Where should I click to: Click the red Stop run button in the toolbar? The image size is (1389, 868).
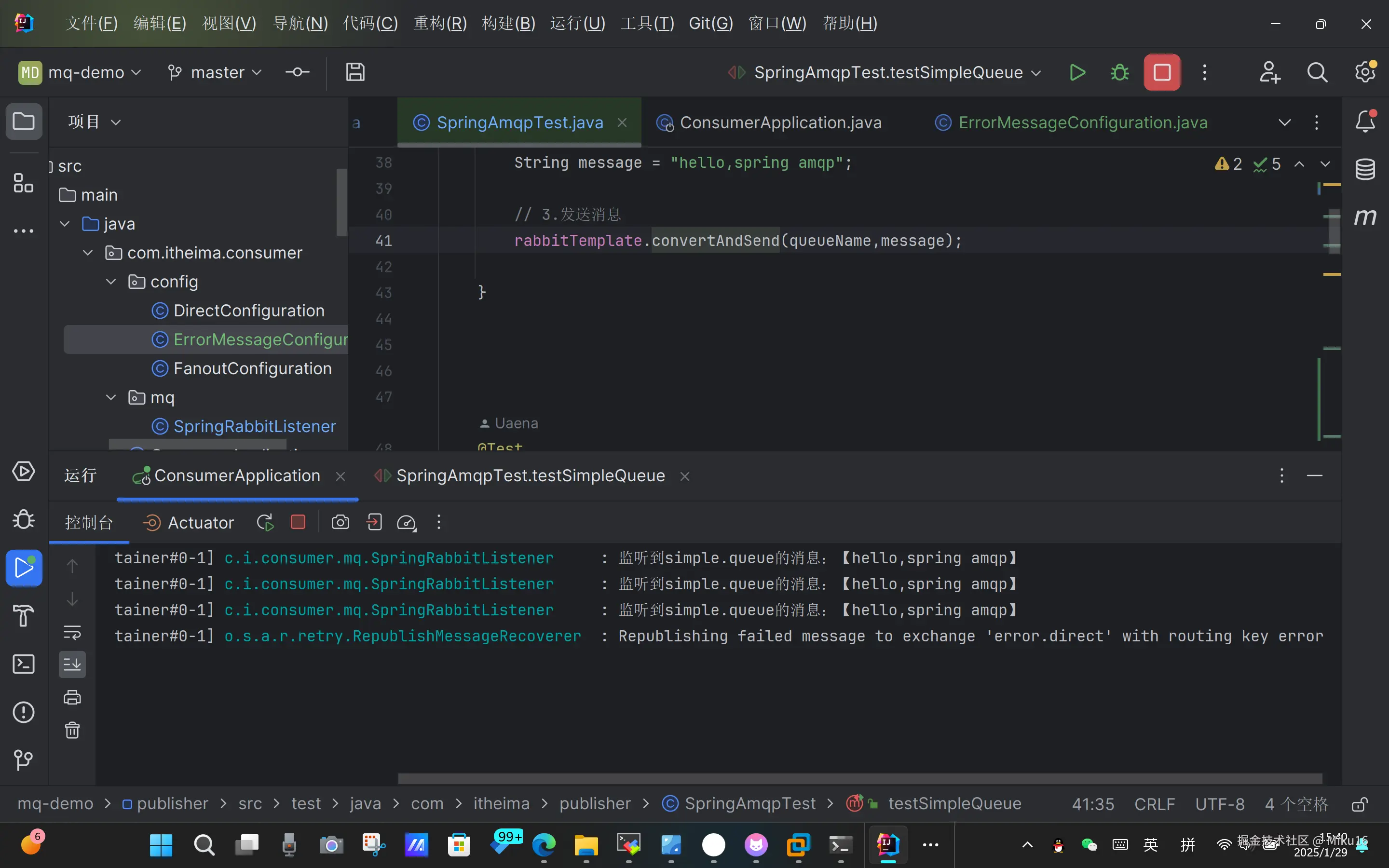1162,72
